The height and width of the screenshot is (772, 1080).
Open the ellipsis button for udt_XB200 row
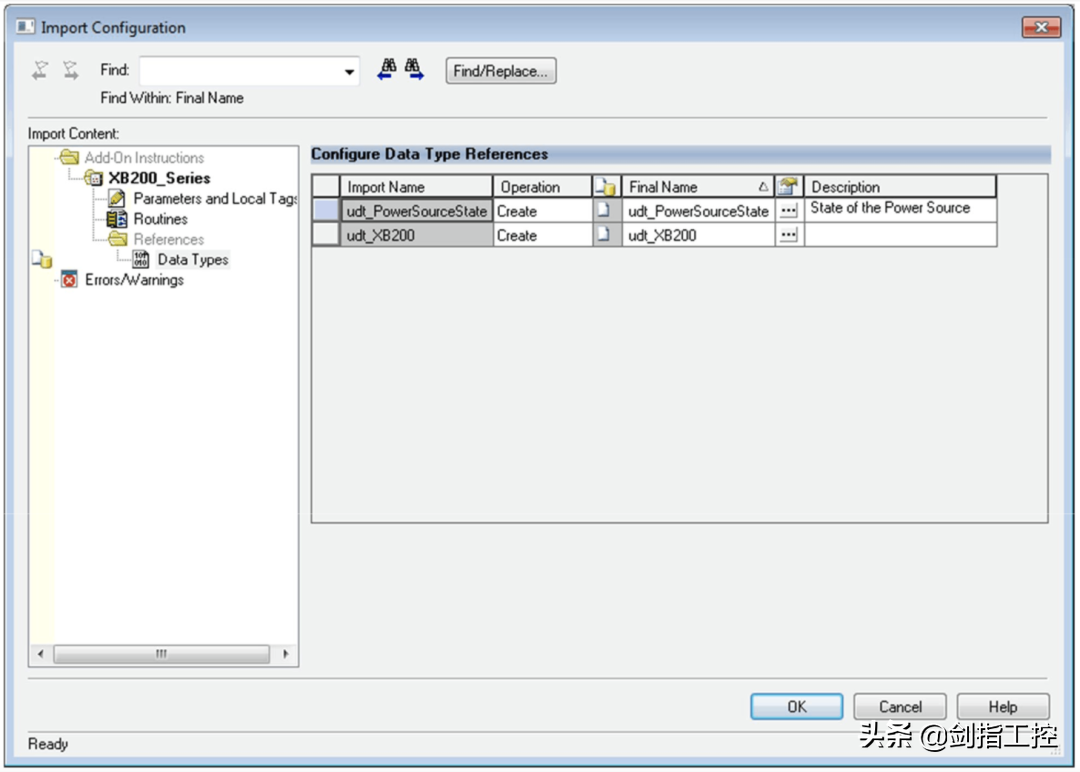point(788,235)
